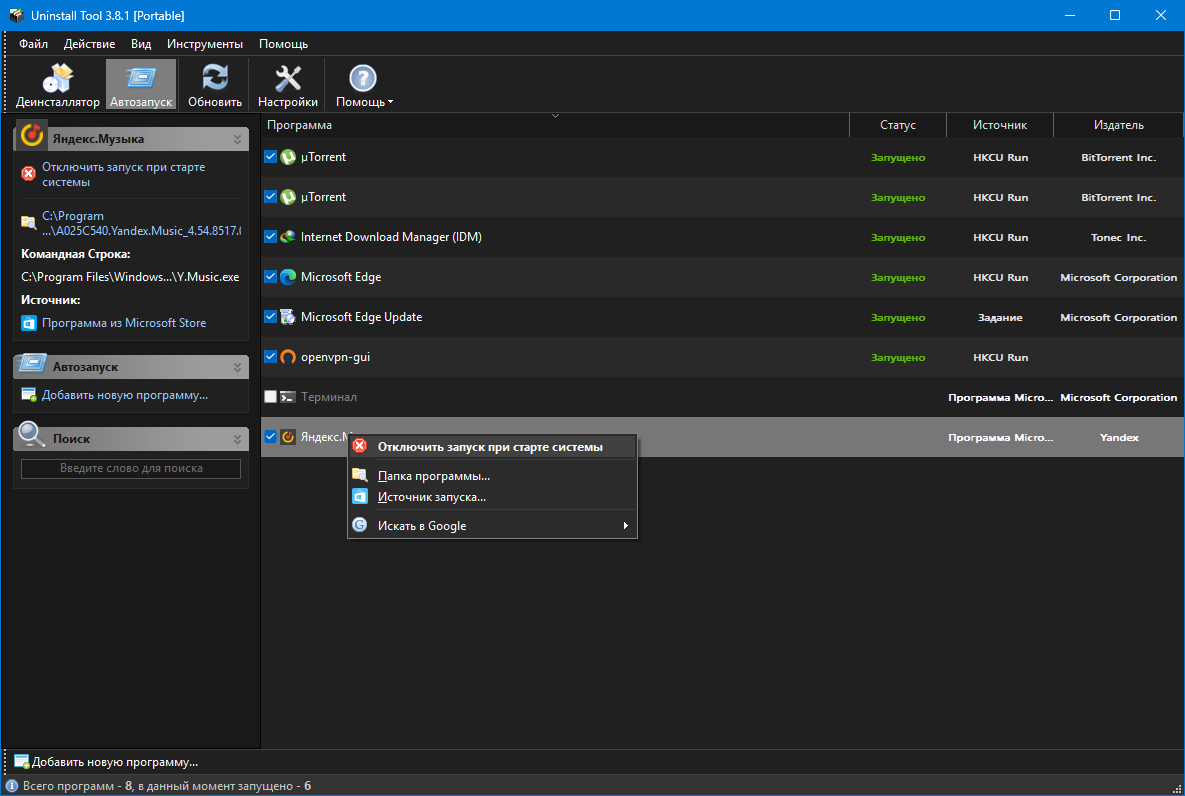Enable the Терминал autorun checkbox
Screen dimensions: 1185x796
pos(270,397)
